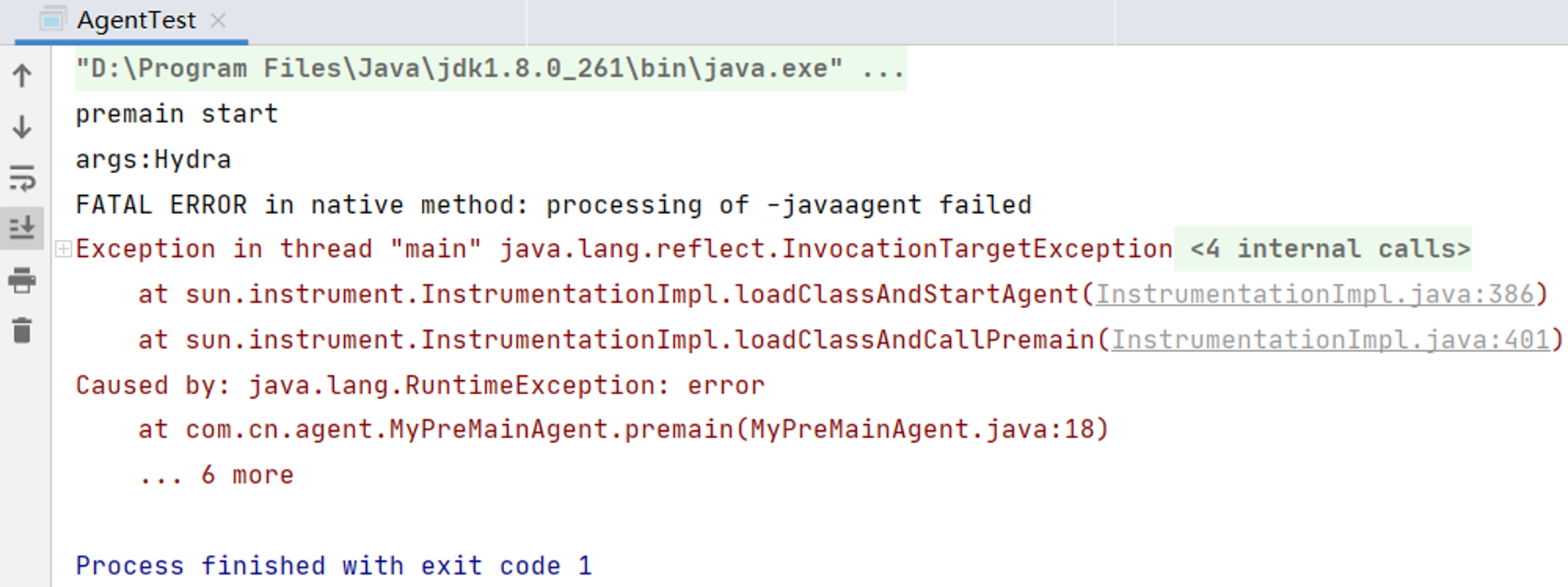Expand the folded exception stack trace

click(x=64, y=249)
